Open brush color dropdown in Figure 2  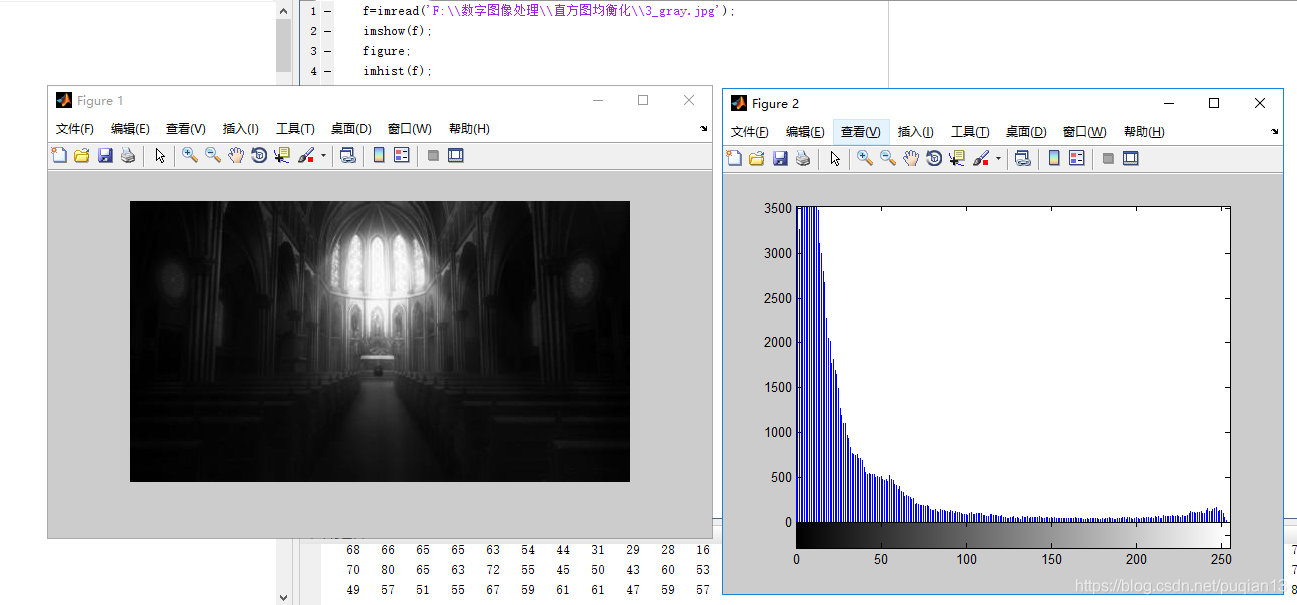[998, 159]
